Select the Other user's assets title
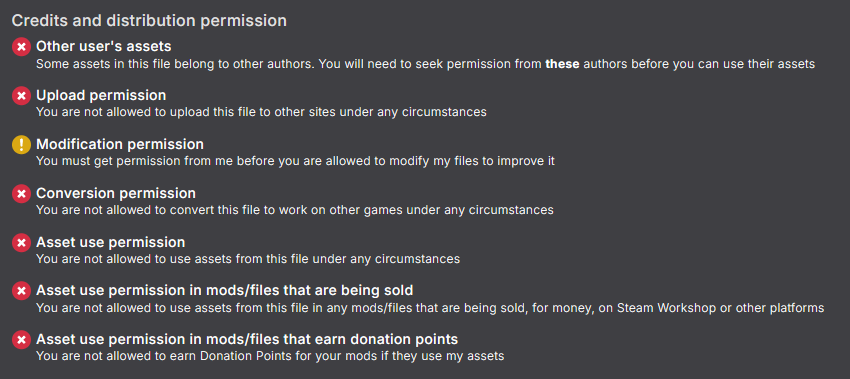 coord(104,46)
